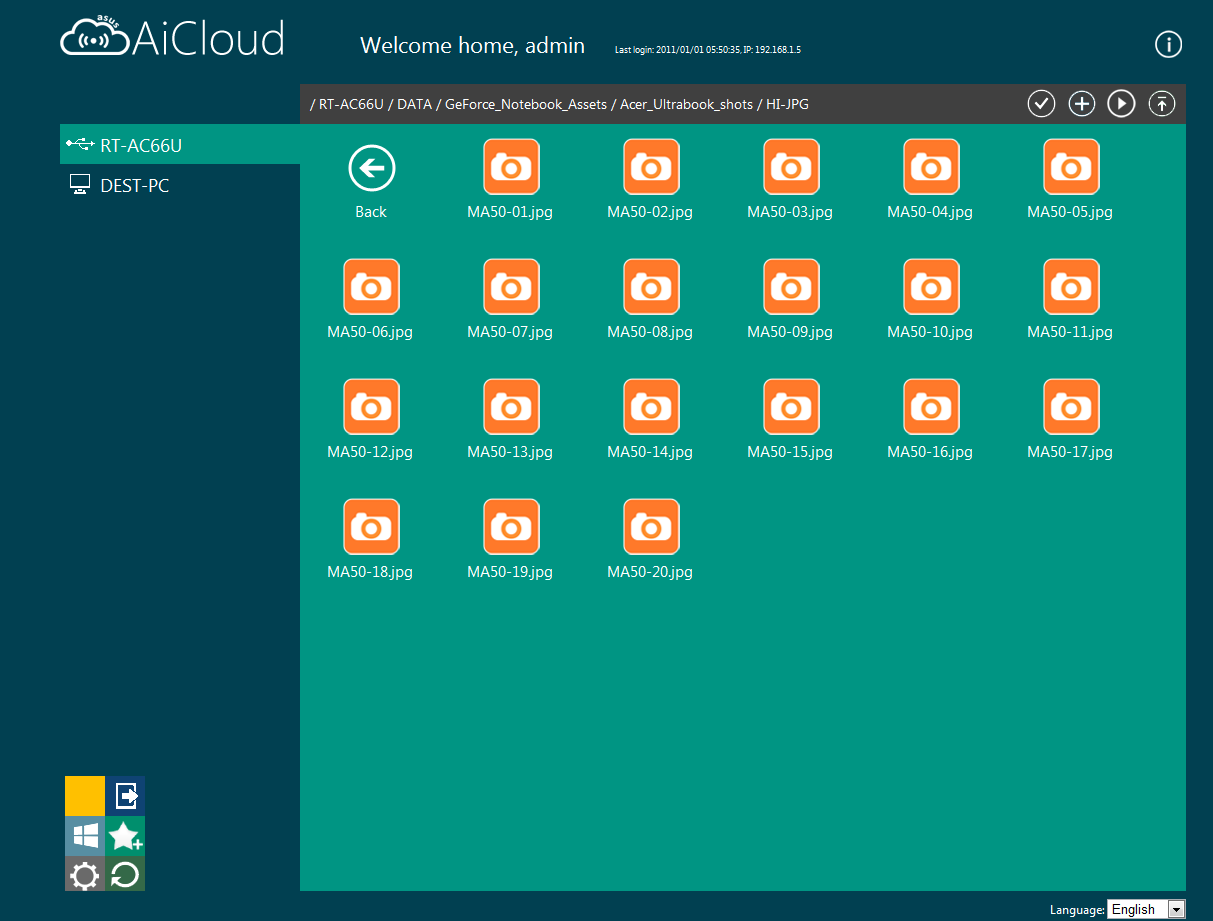Open picture MA50-20.jpg

(651, 526)
